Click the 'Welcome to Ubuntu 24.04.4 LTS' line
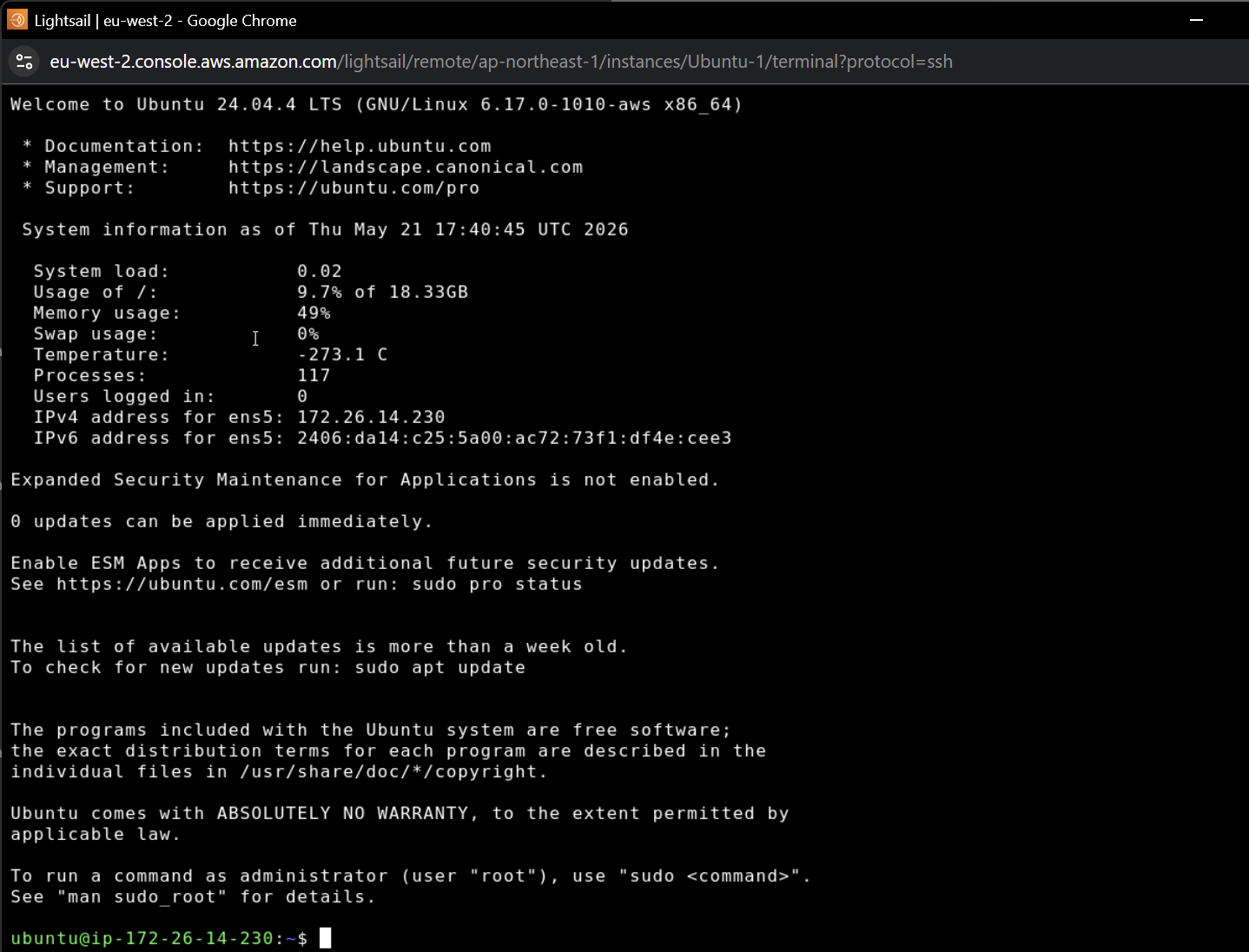This screenshot has height=952, width=1249. [376, 104]
